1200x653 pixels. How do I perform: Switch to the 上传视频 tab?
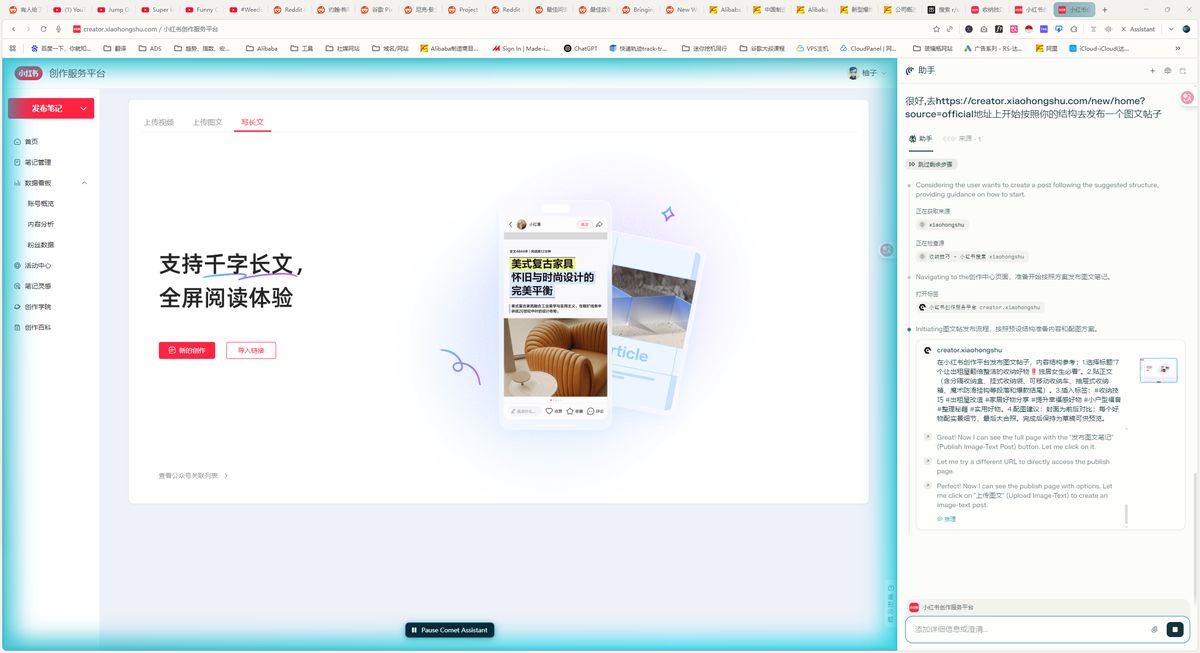[x=157, y=121]
